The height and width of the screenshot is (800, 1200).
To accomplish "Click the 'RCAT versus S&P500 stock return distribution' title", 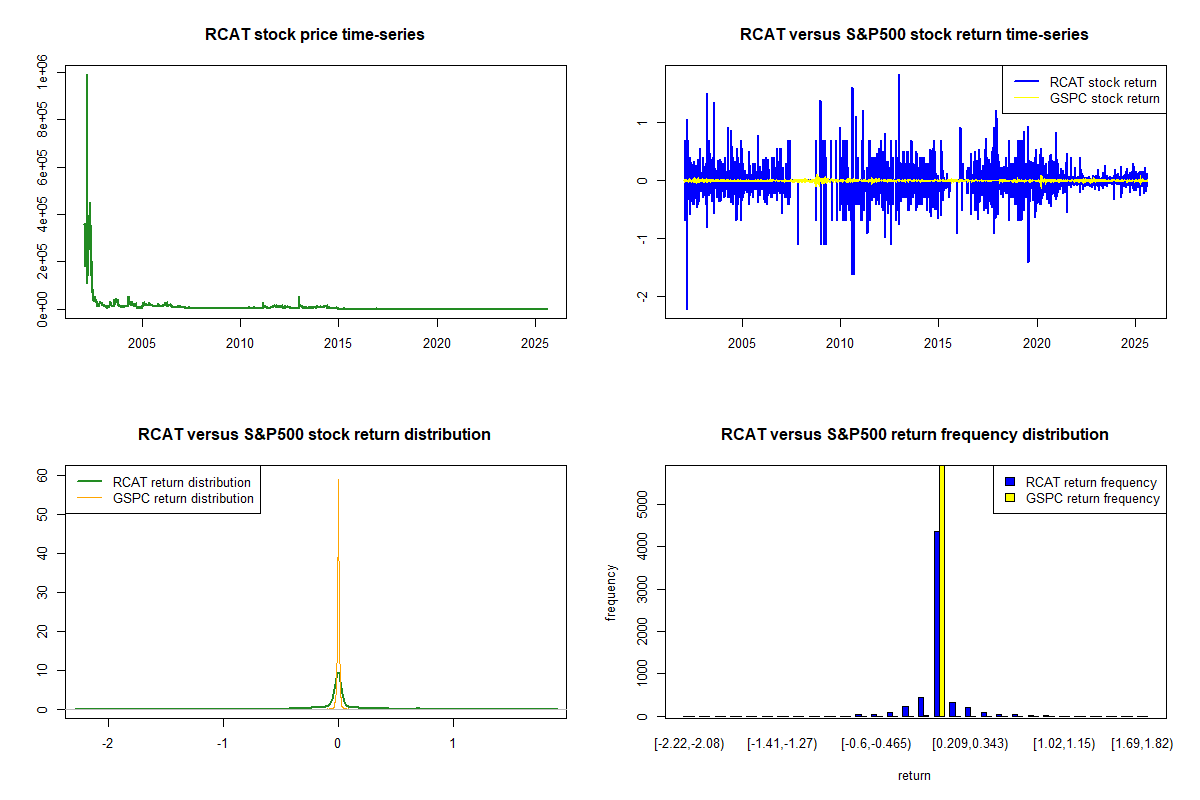I will (x=315, y=435).
